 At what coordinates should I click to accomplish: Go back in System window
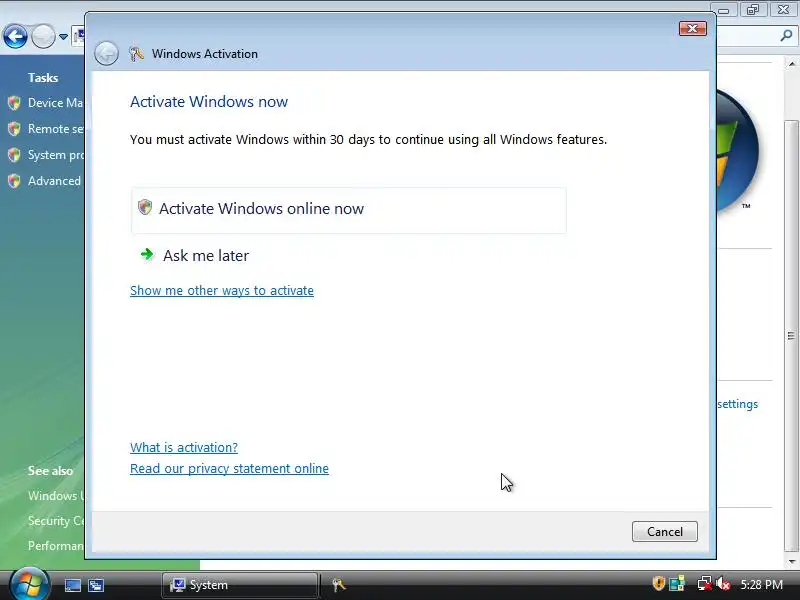[15, 36]
